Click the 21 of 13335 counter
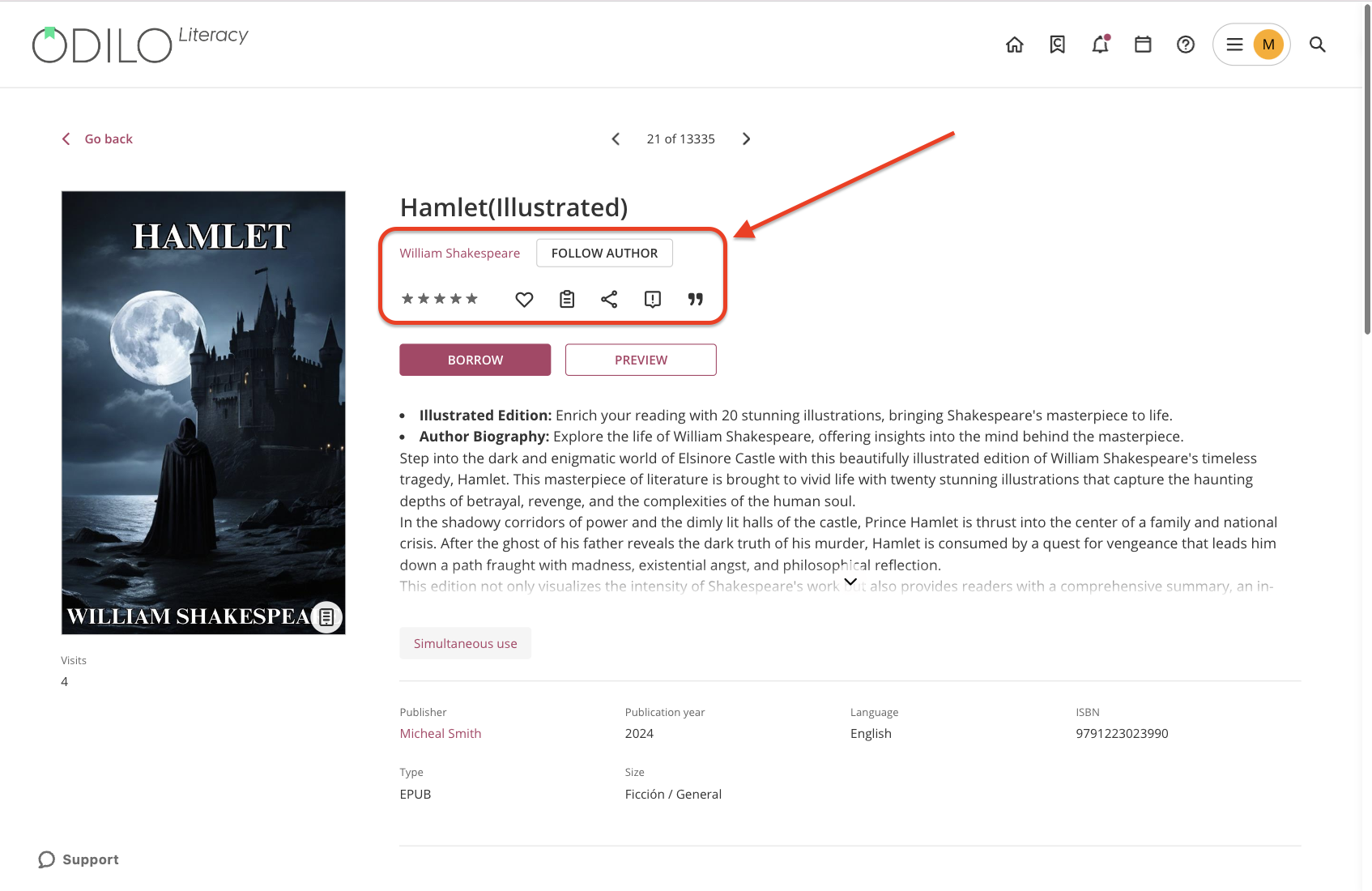The height and width of the screenshot is (891, 1372). click(x=681, y=139)
